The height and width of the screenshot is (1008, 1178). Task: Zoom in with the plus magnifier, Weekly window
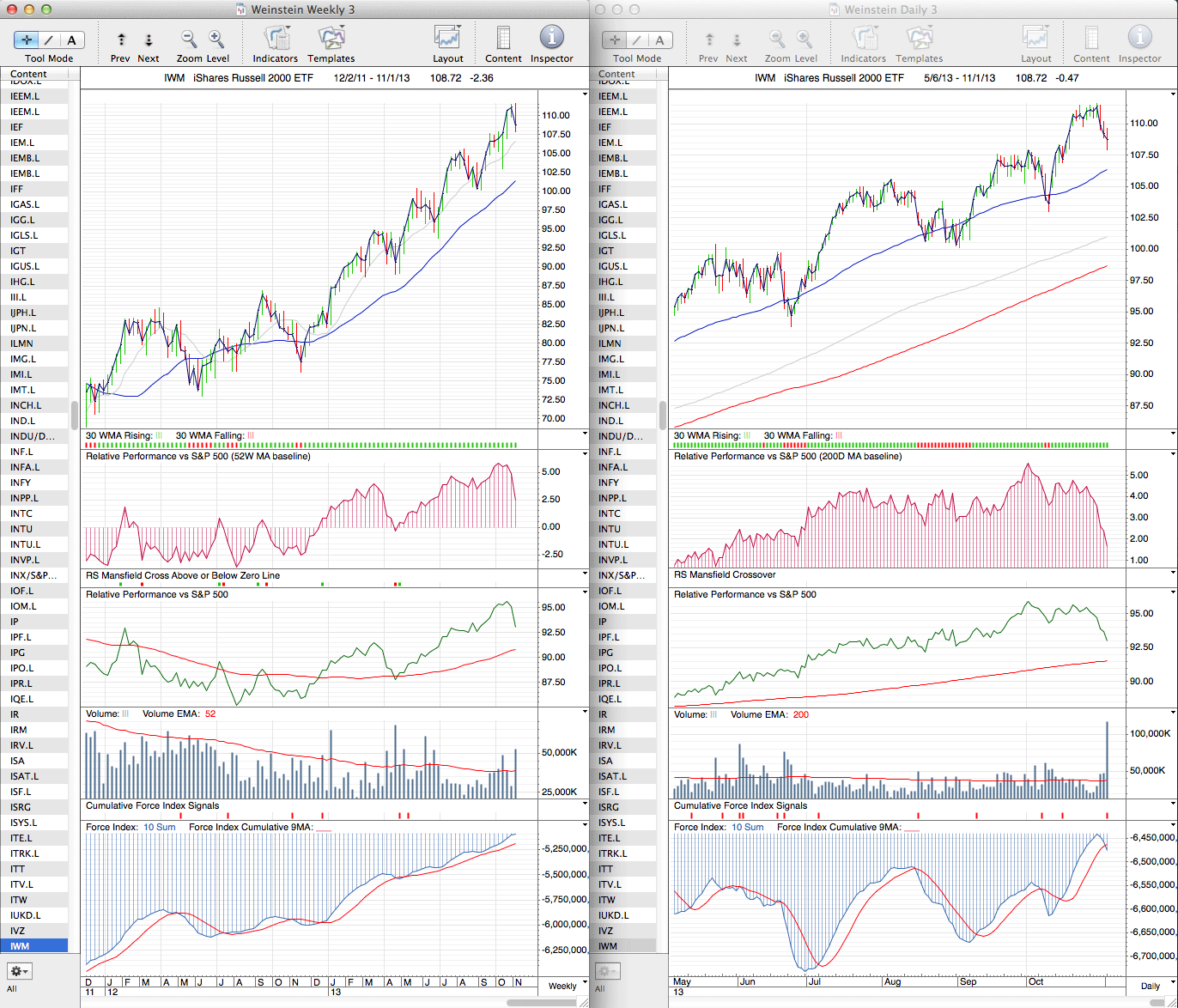click(x=216, y=39)
